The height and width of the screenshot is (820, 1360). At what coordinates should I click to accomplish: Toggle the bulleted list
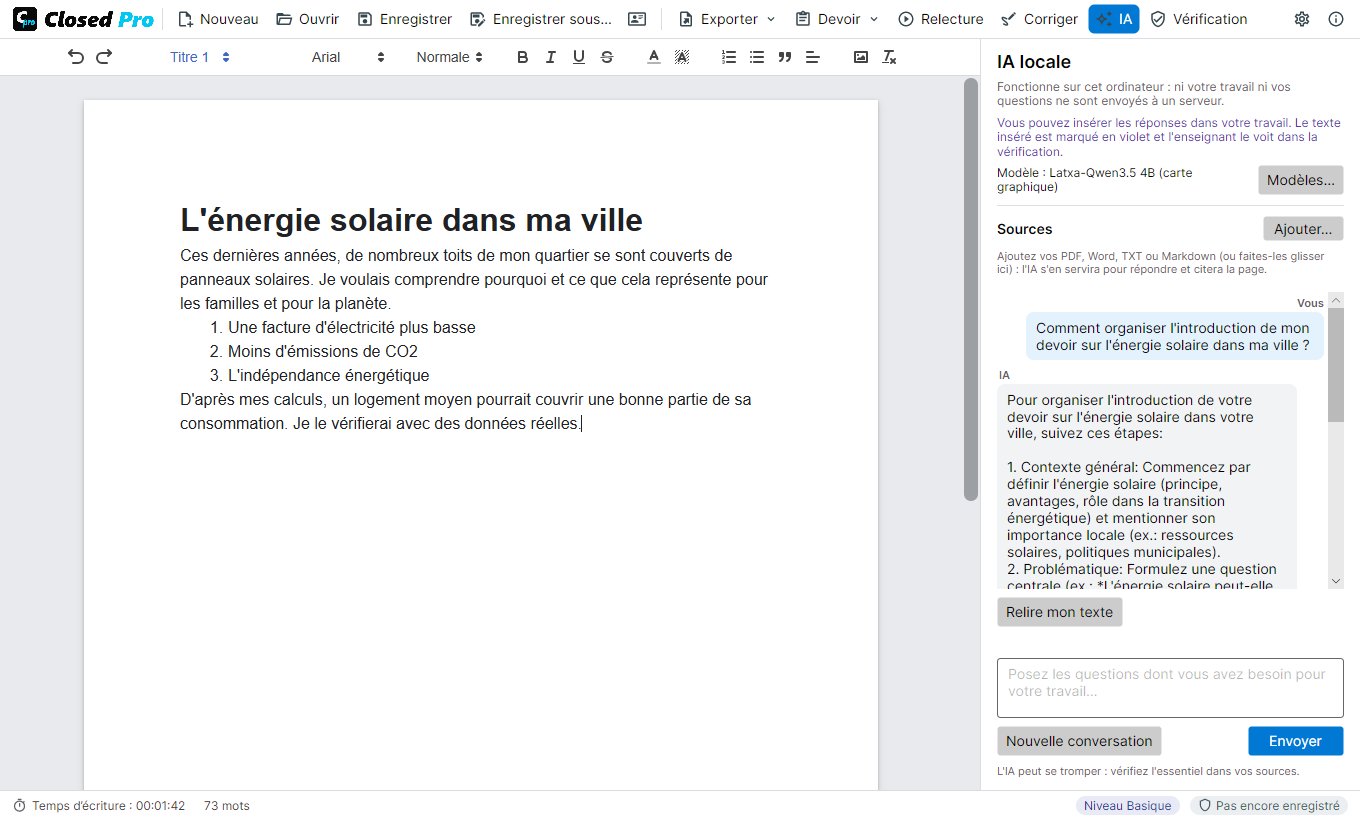[x=757, y=57]
